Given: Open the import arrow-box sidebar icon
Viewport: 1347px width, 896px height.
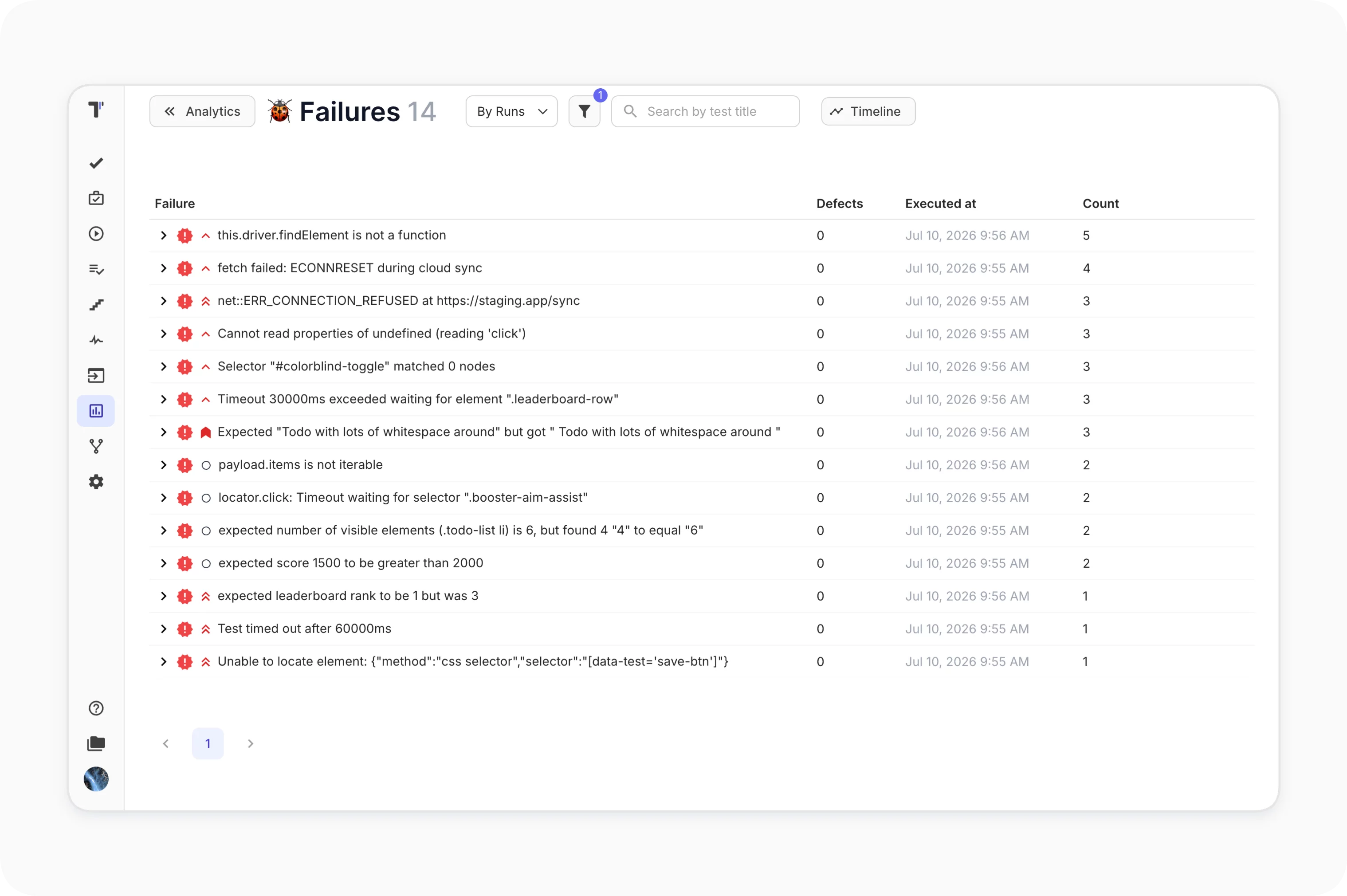Looking at the screenshot, I should pyautogui.click(x=96, y=375).
